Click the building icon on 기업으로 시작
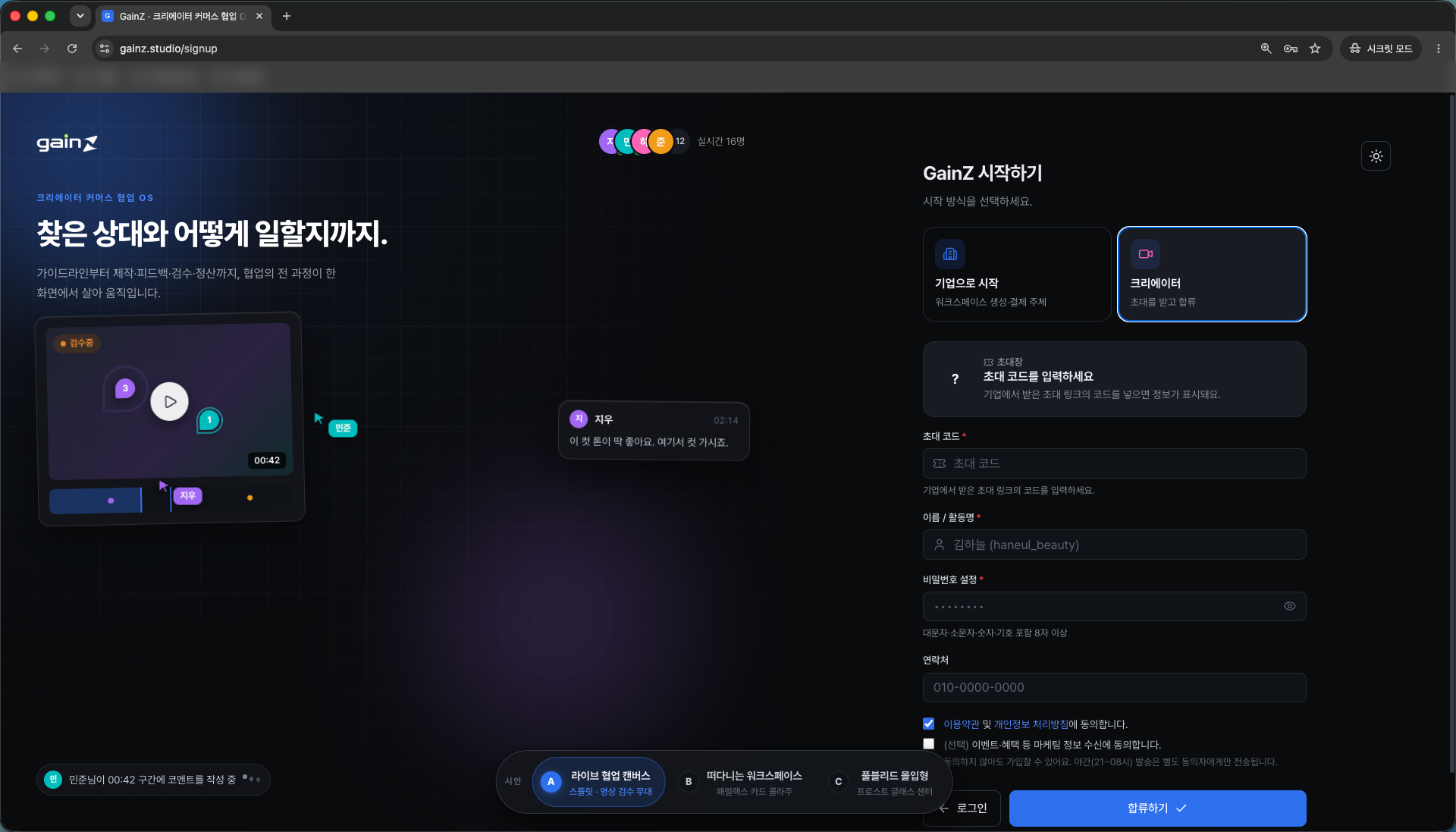This screenshot has height=832, width=1456. click(x=950, y=254)
